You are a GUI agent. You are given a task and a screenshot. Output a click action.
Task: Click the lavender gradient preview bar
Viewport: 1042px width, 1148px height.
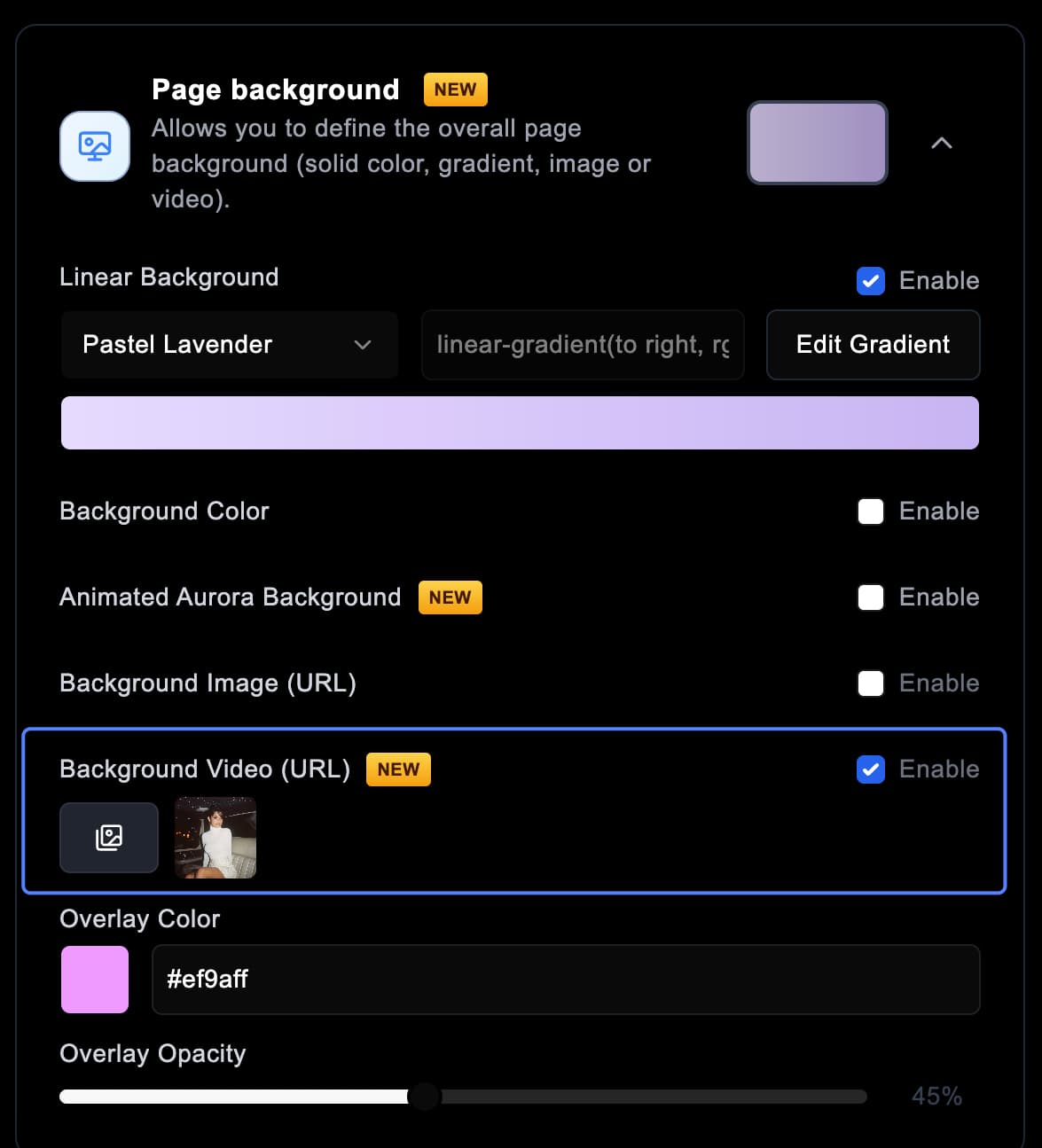(x=520, y=423)
